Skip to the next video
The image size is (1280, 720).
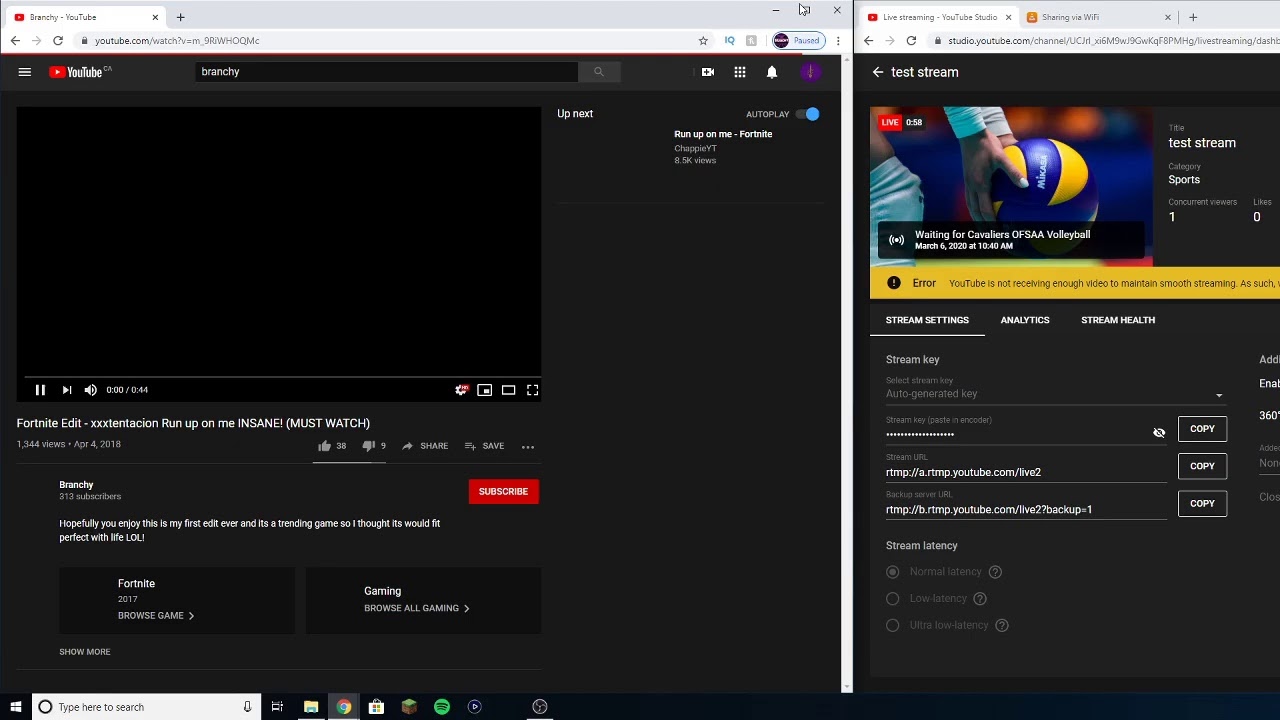point(66,390)
